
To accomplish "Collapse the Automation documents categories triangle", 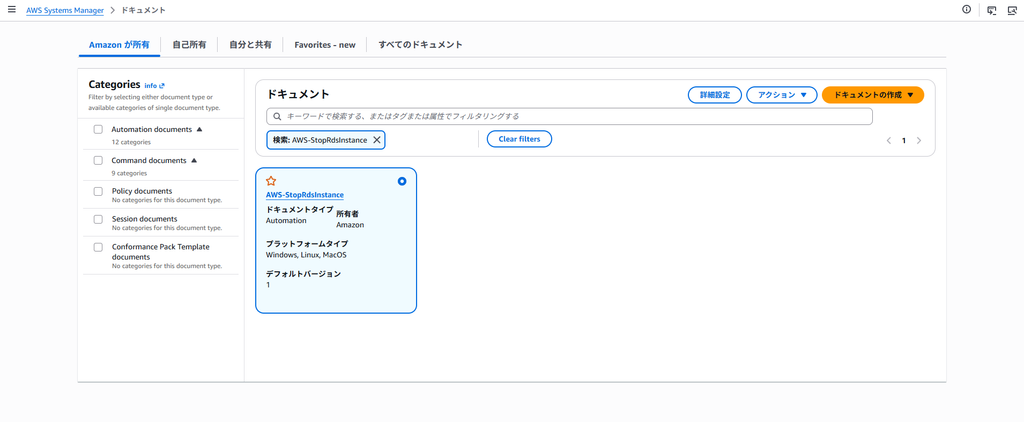I will pyautogui.click(x=199, y=129).
